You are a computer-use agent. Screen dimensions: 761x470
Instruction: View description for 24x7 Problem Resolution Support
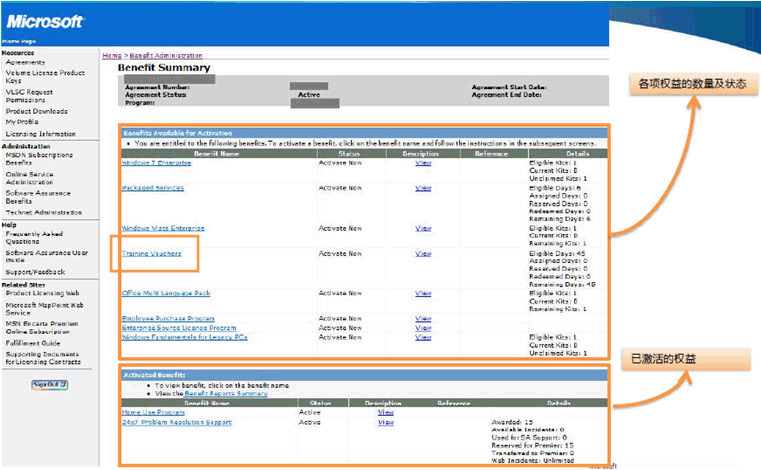[386, 422]
